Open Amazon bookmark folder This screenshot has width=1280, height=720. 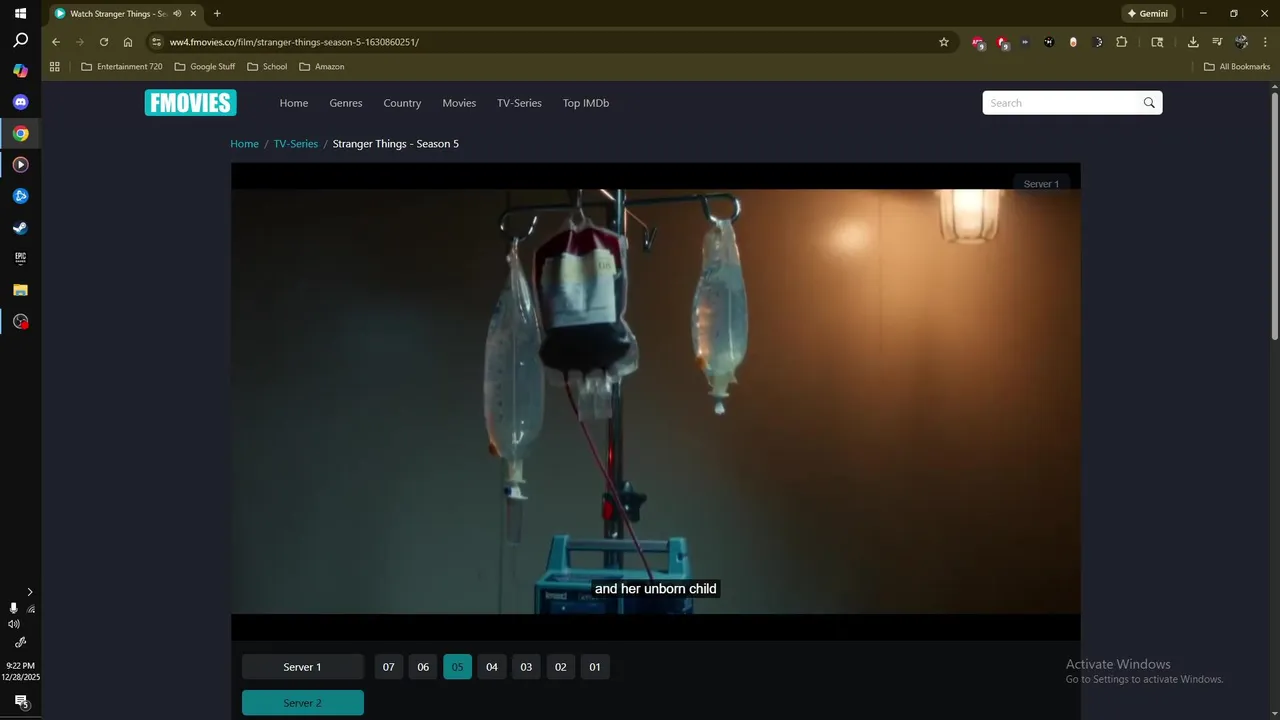(321, 67)
